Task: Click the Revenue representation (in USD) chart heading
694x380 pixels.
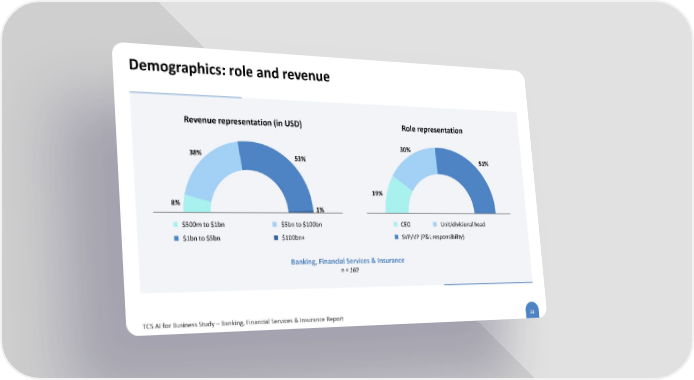Action: pyautogui.click(x=243, y=122)
